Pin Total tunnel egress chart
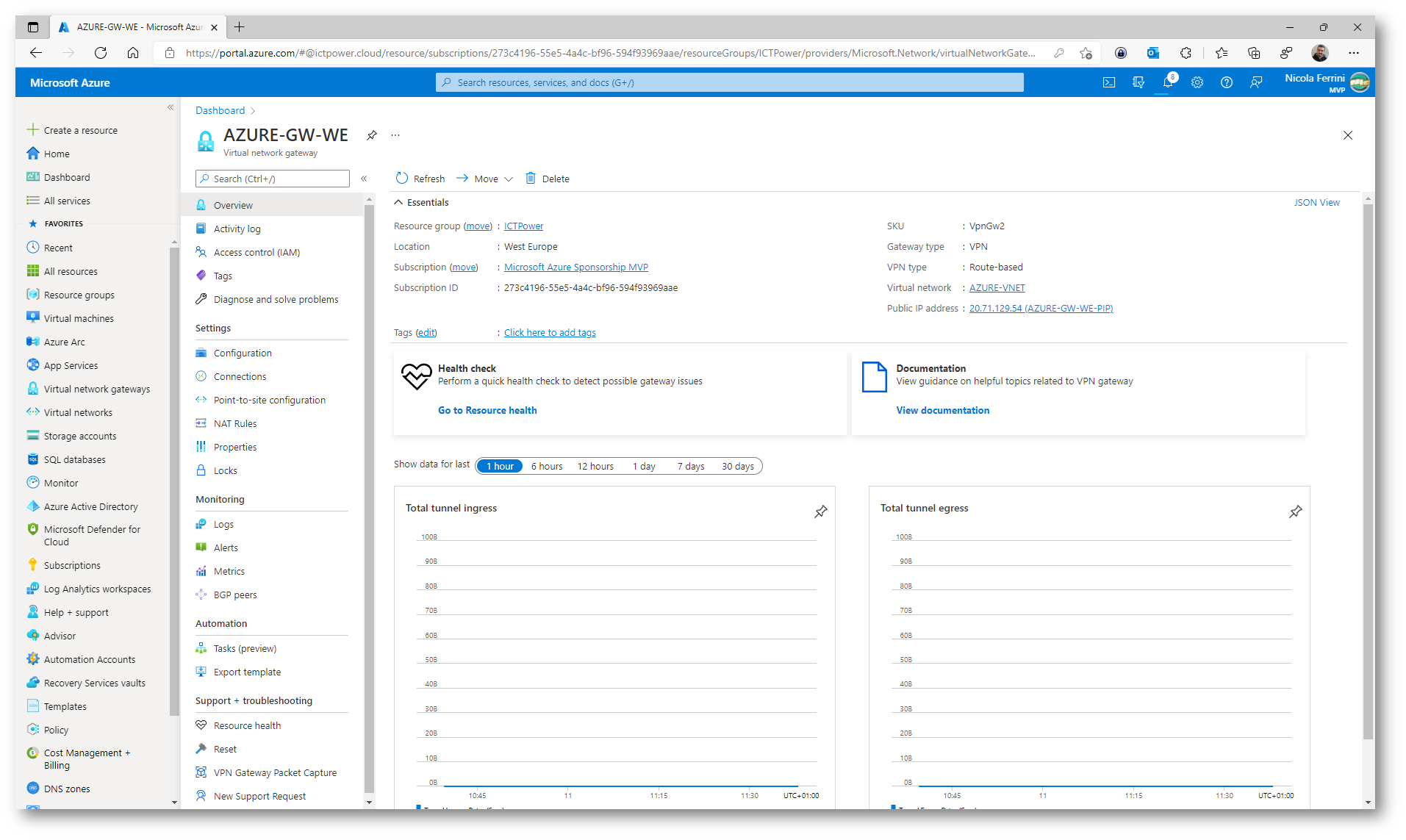 click(x=1296, y=511)
